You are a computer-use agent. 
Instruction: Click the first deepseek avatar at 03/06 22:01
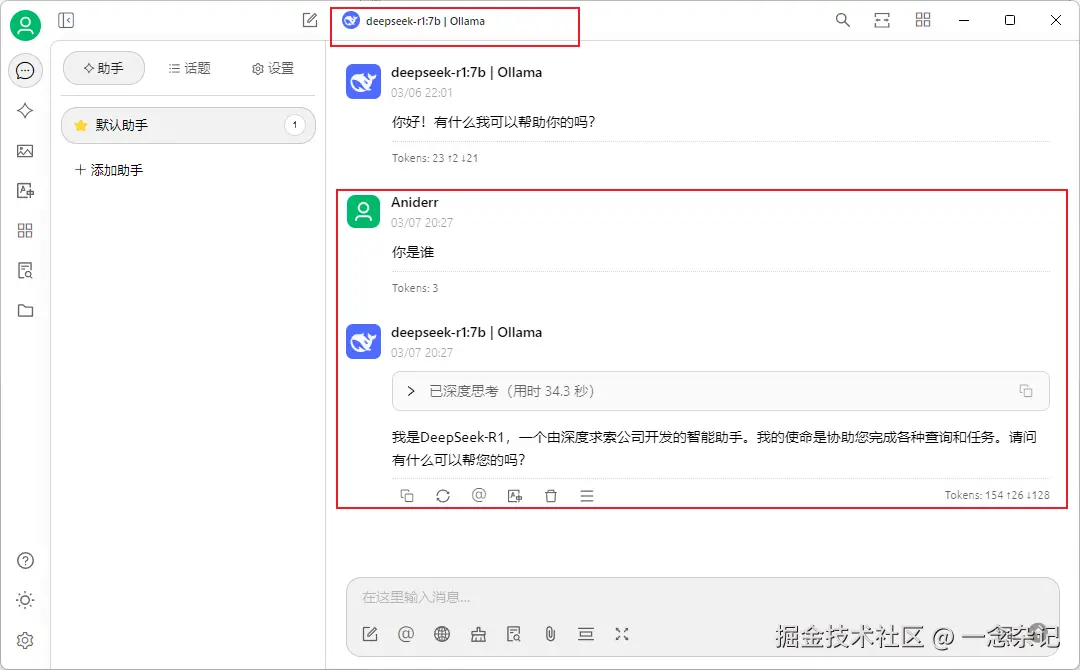pyautogui.click(x=363, y=81)
